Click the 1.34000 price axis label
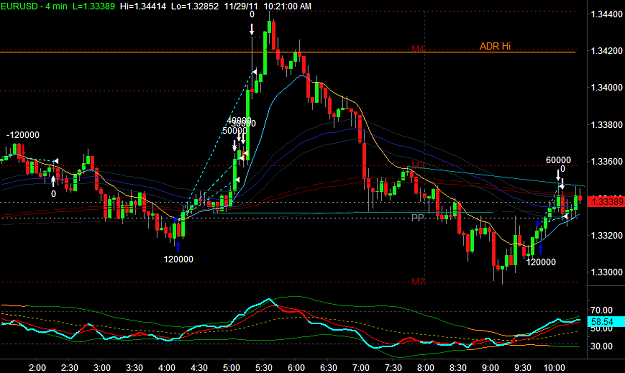This screenshot has width=625, height=373. click(607, 88)
